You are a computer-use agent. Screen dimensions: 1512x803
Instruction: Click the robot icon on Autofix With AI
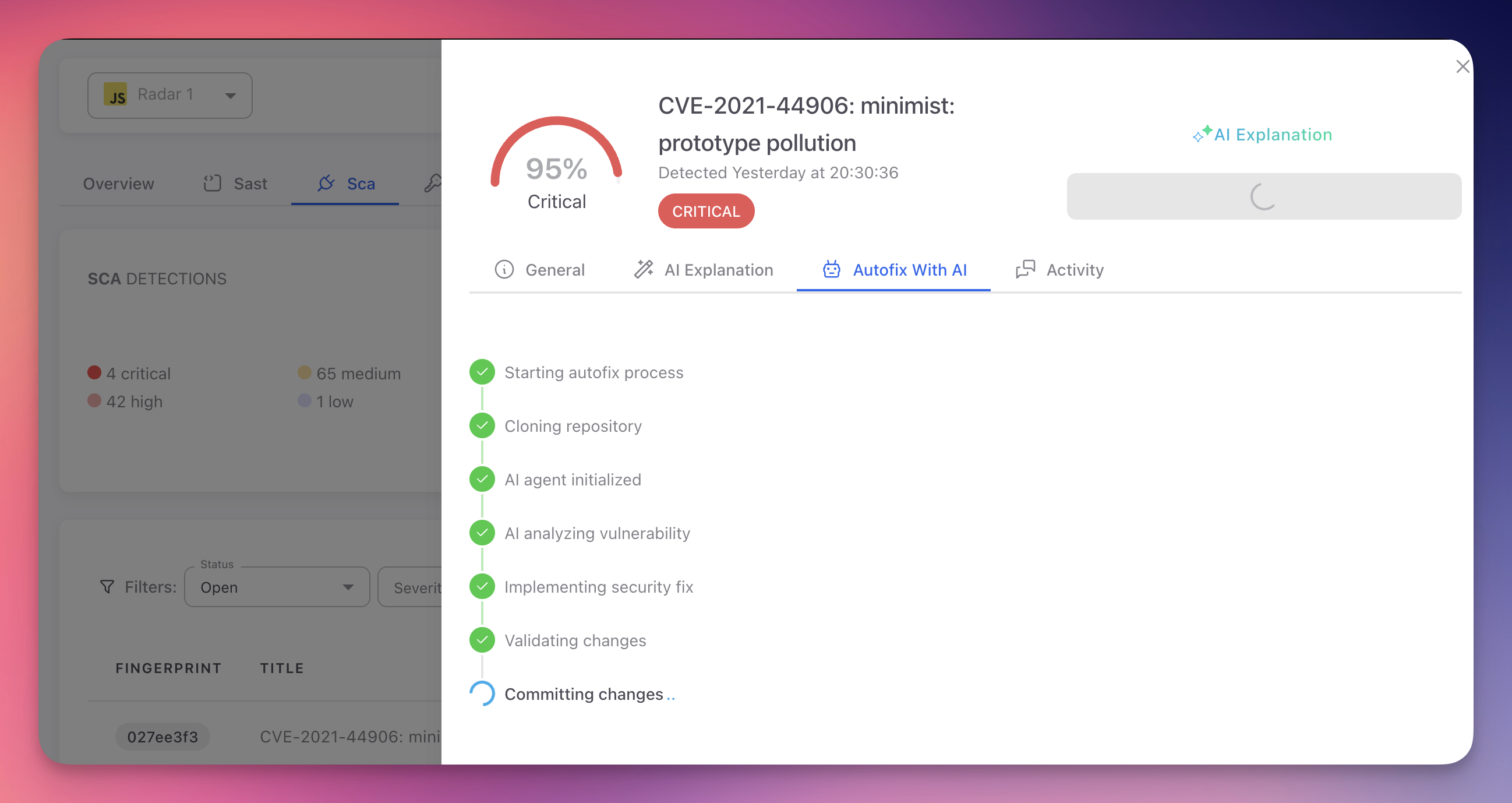tap(831, 269)
